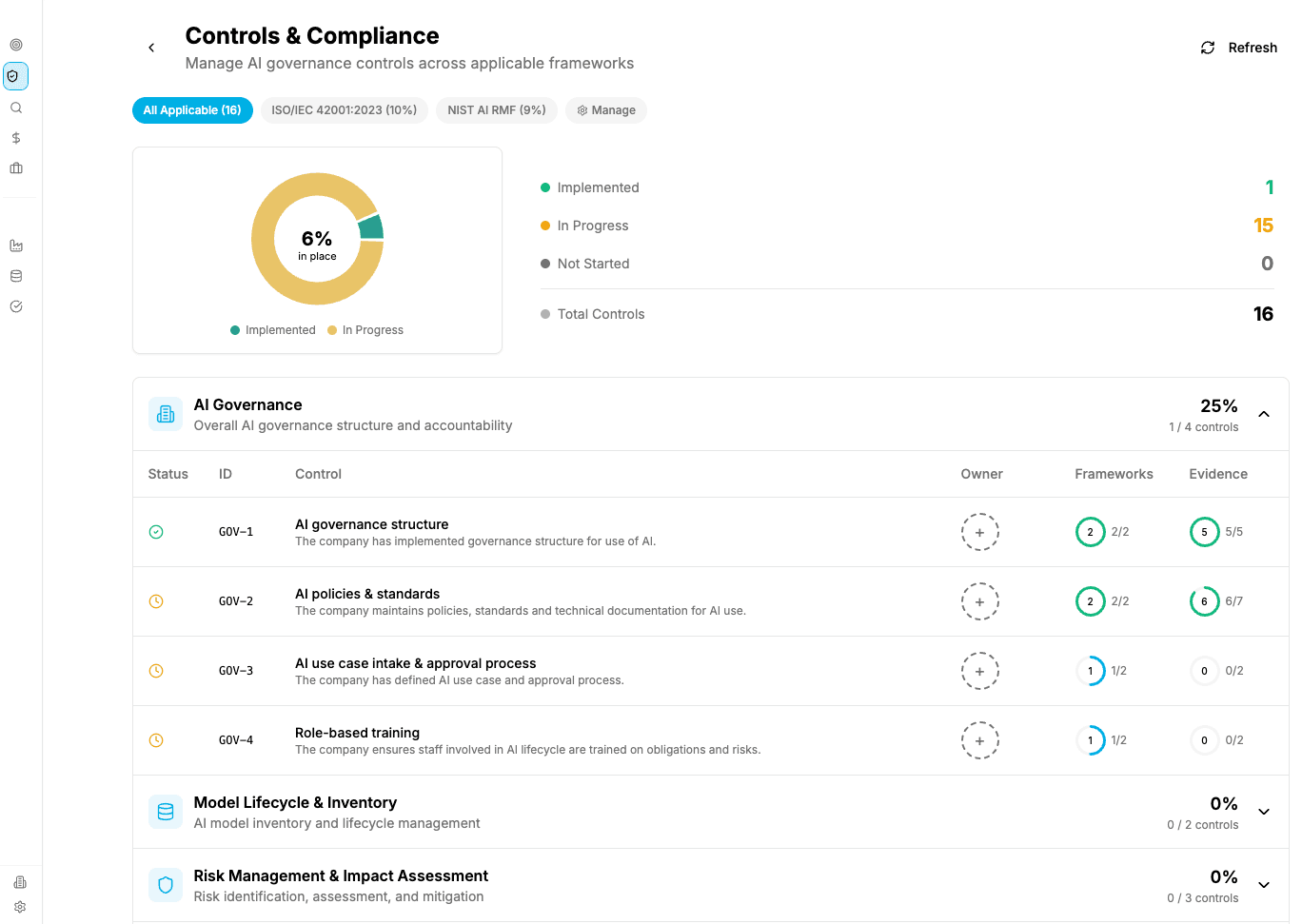Open the GOV-2 evidence 6/7 indicator

(1216, 601)
